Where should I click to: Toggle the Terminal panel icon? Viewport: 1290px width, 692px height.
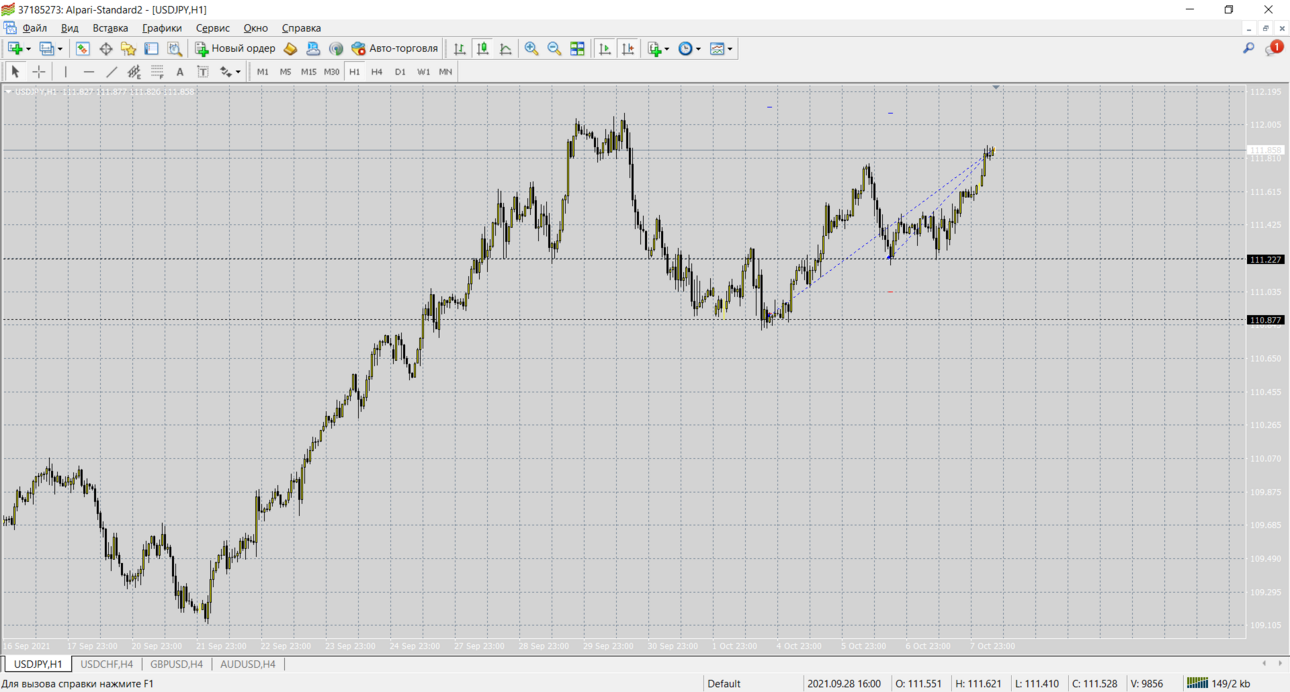pos(151,48)
